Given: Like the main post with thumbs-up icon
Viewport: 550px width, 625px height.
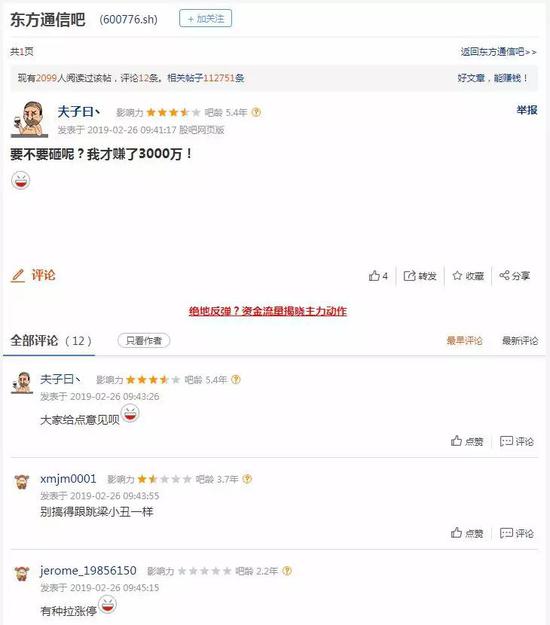Looking at the screenshot, I should pos(378,275).
